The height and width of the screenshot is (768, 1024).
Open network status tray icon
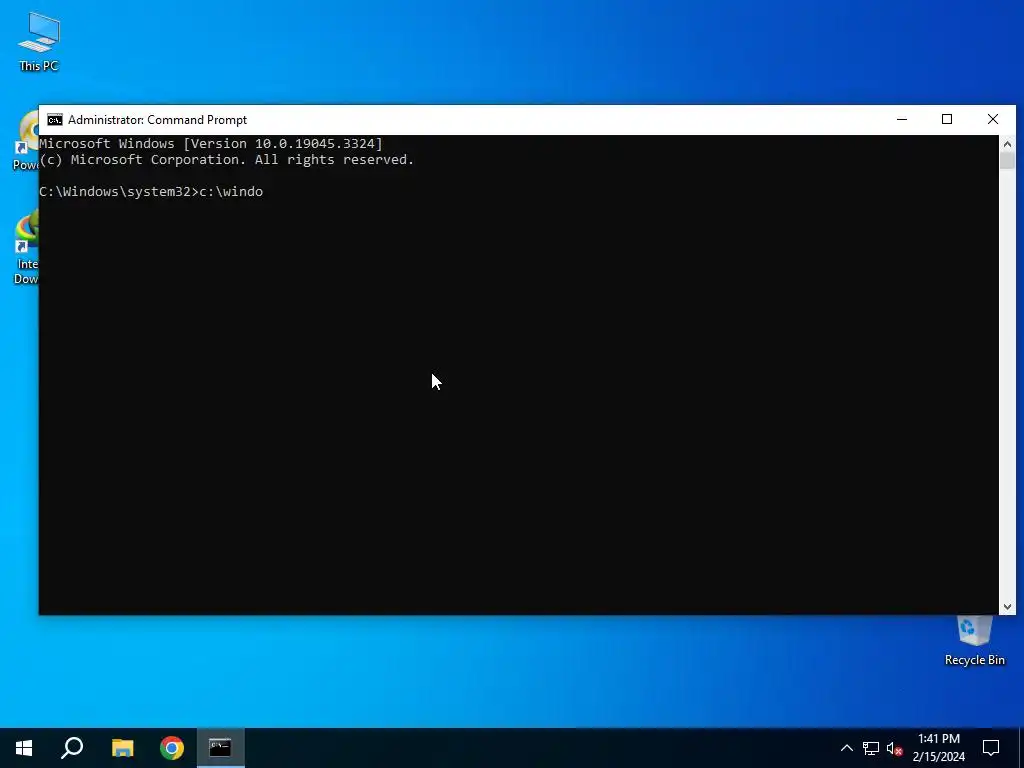[871, 748]
